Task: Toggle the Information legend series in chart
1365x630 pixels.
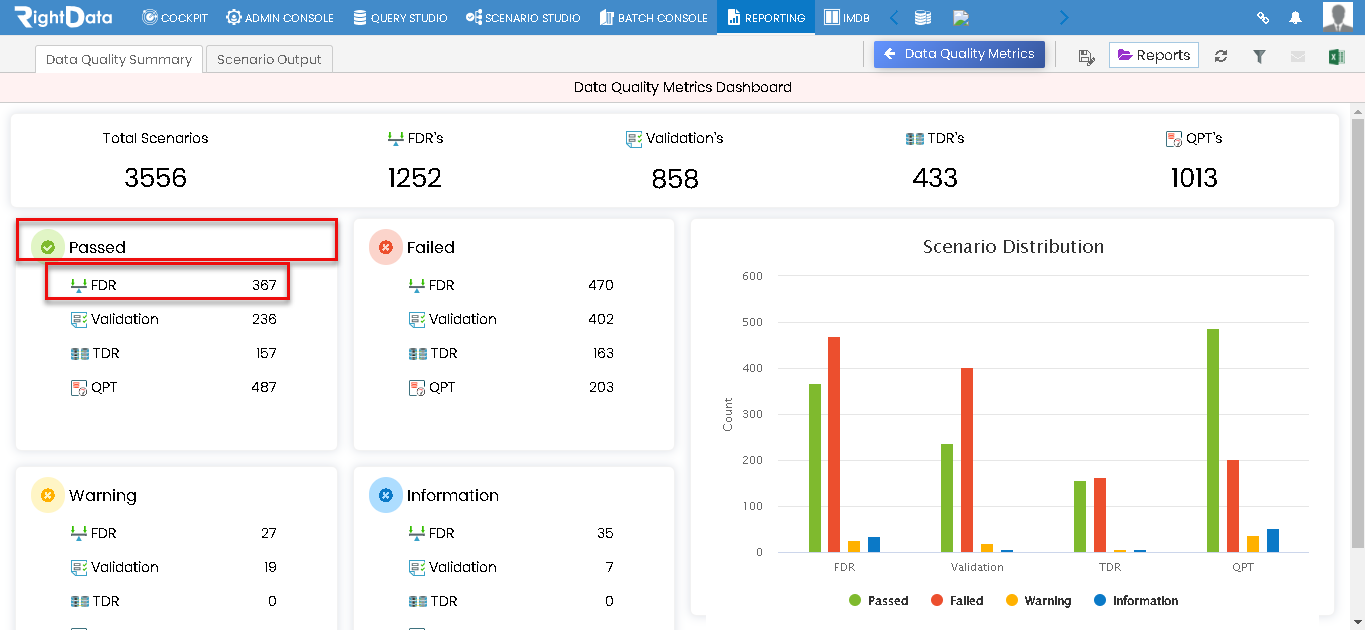Action: coord(1136,601)
